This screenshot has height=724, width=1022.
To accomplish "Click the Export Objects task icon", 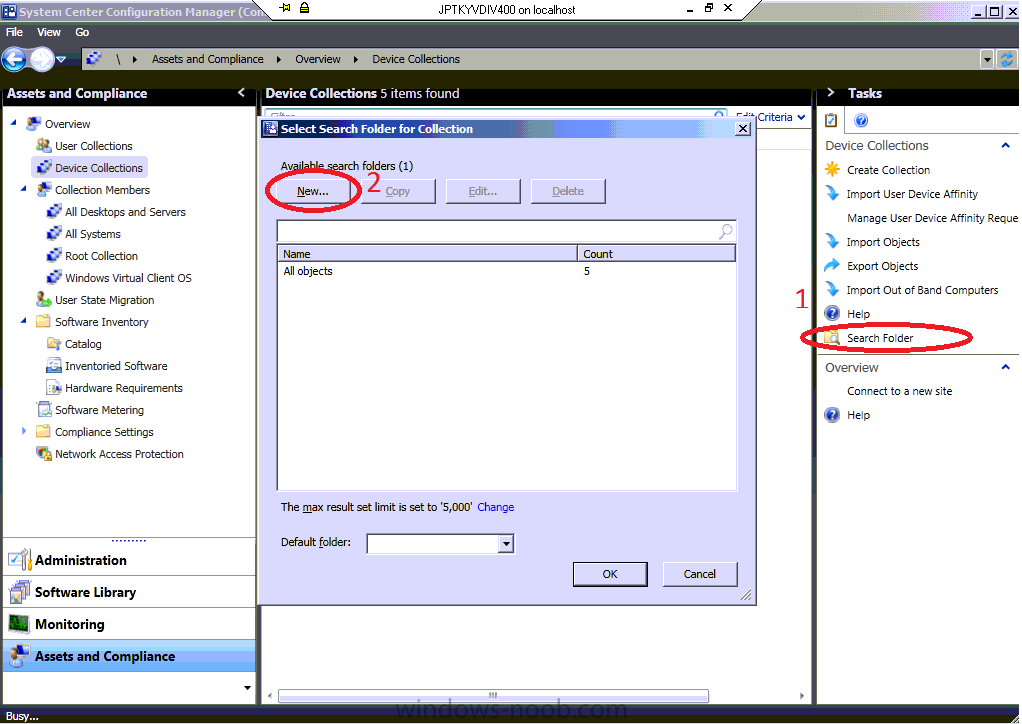I will click(x=832, y=266).
